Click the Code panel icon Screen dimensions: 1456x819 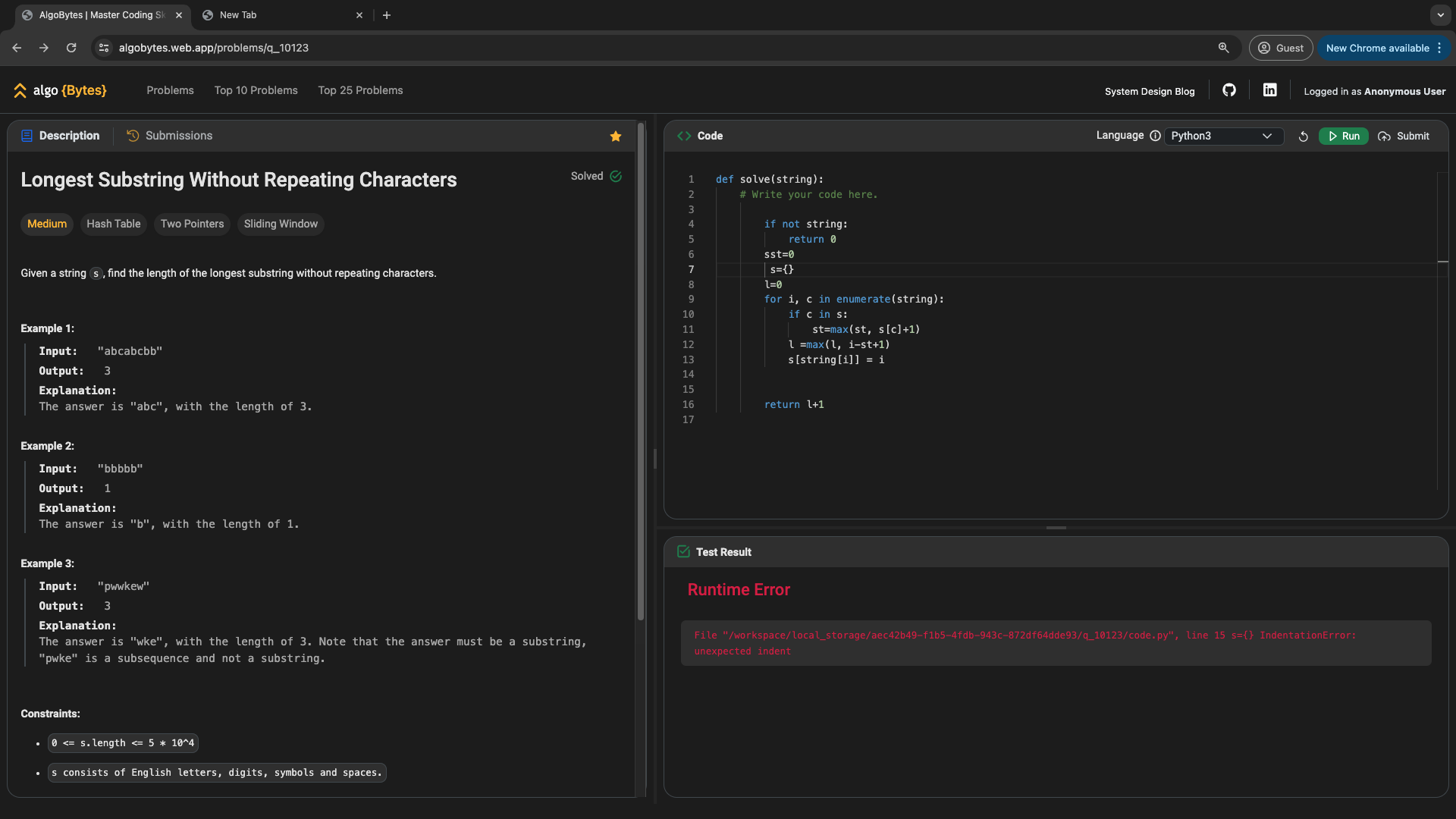(x=684, y=136)
